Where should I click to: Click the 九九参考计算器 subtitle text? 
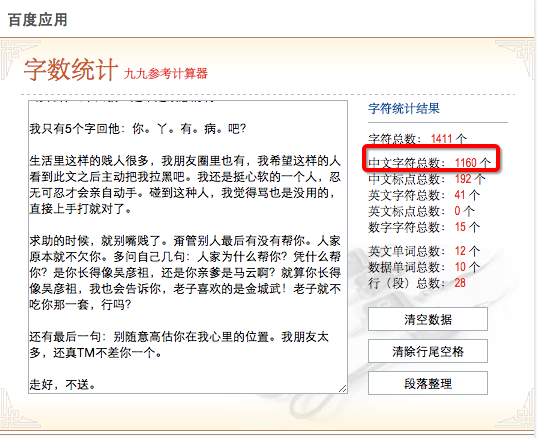click(x=166, y=73)
